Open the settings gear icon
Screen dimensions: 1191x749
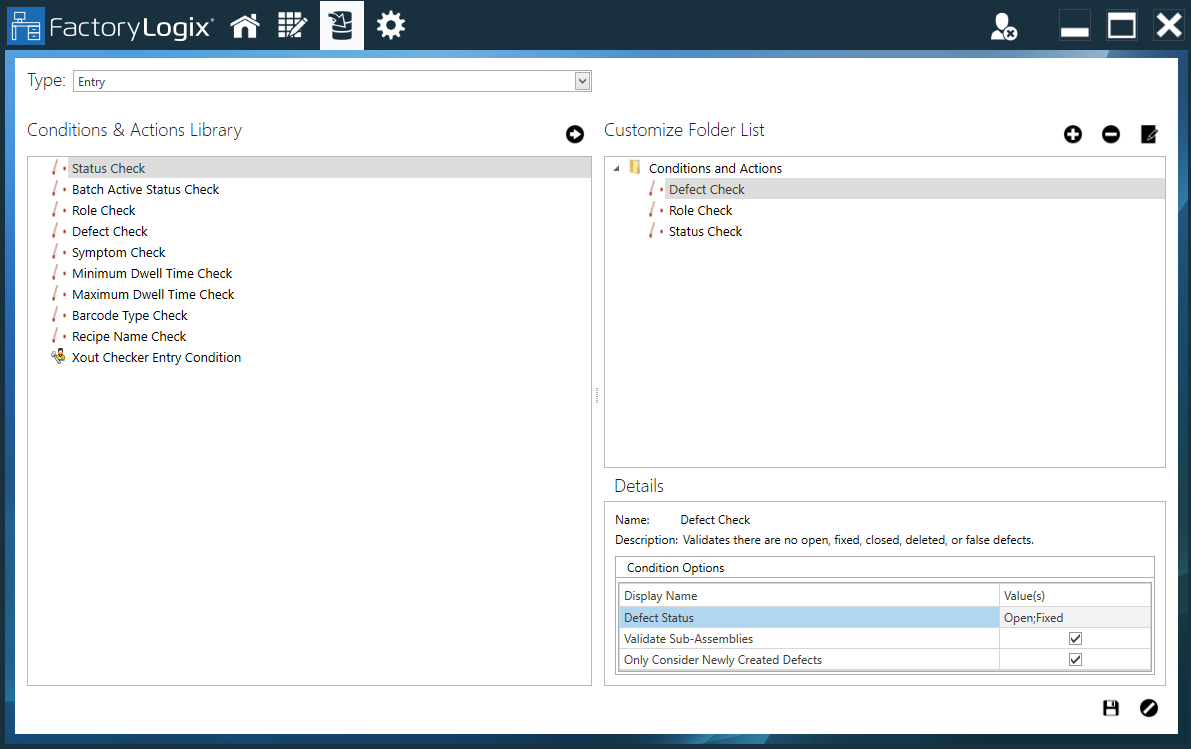[390, 26]
